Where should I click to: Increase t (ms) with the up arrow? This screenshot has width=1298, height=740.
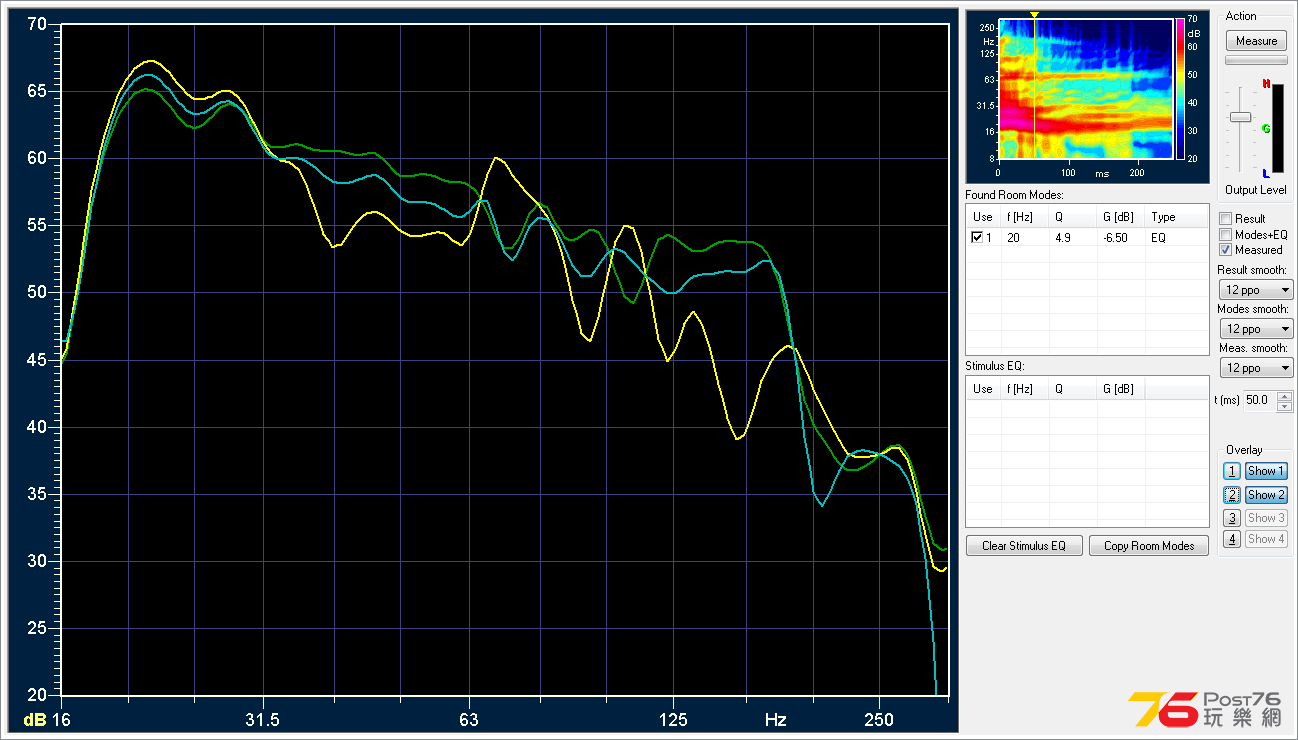click(1285, 396)
